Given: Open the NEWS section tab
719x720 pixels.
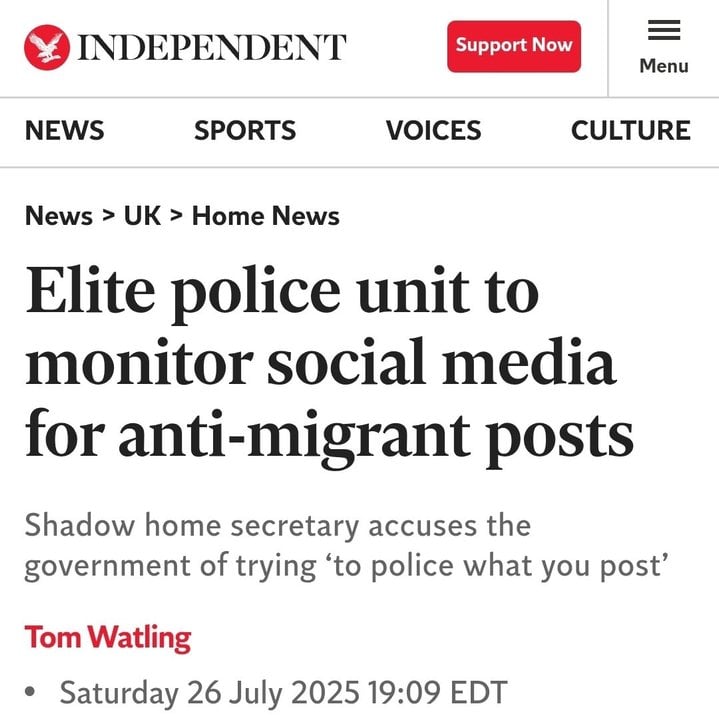Looking at the screenshot, I should [x=65, y=130].
